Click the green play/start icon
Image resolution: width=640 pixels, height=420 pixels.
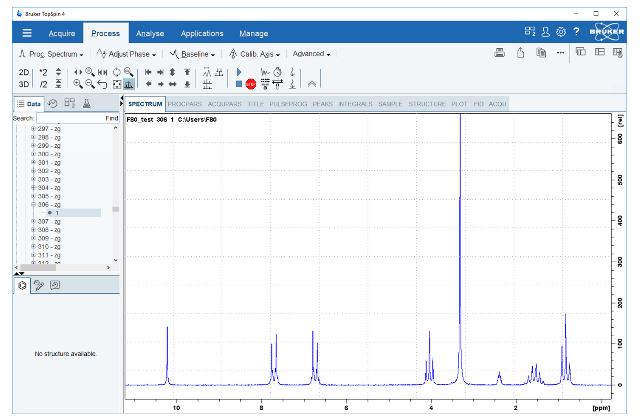coord(239,72)
